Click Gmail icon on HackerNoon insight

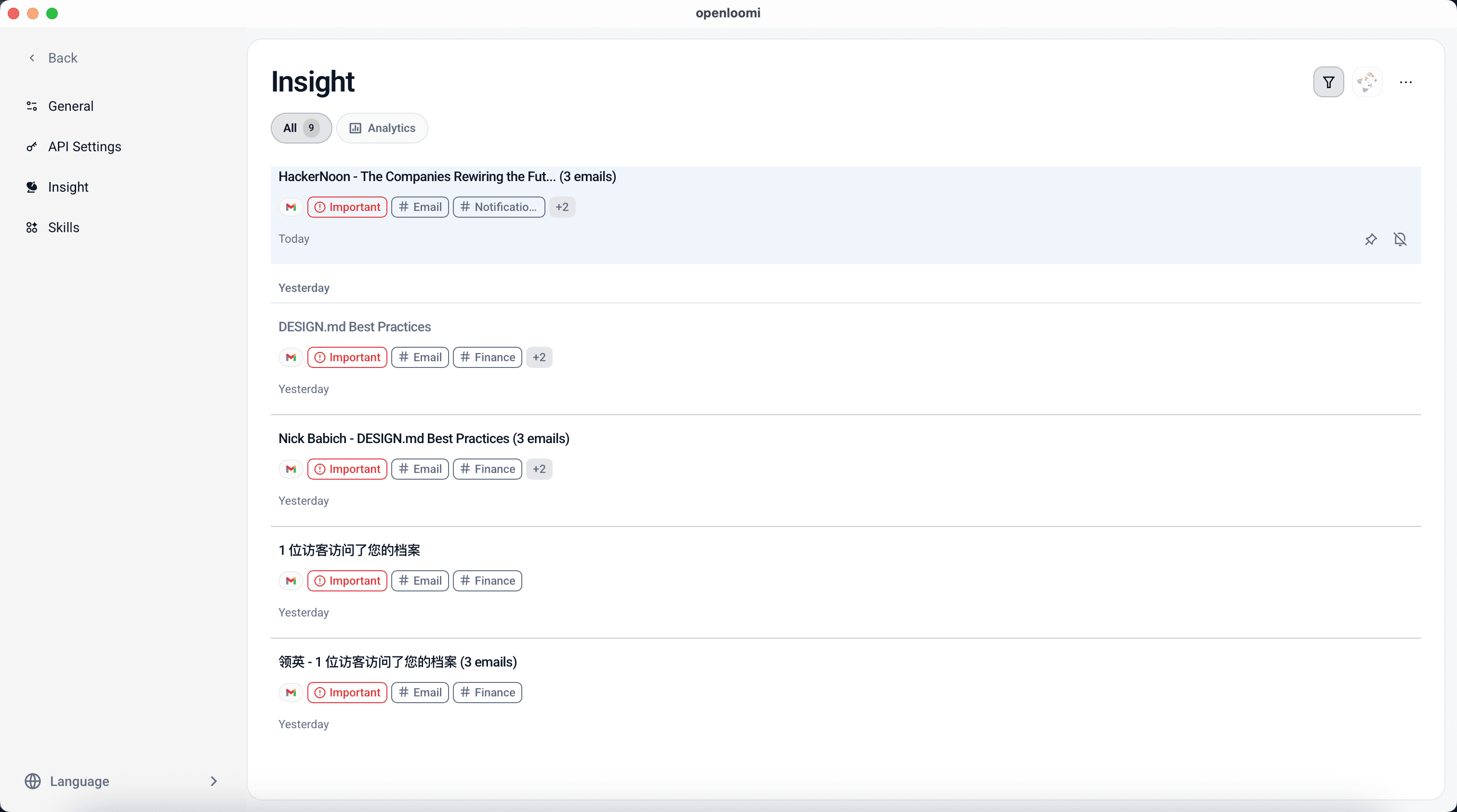click(x=291, y=207)
